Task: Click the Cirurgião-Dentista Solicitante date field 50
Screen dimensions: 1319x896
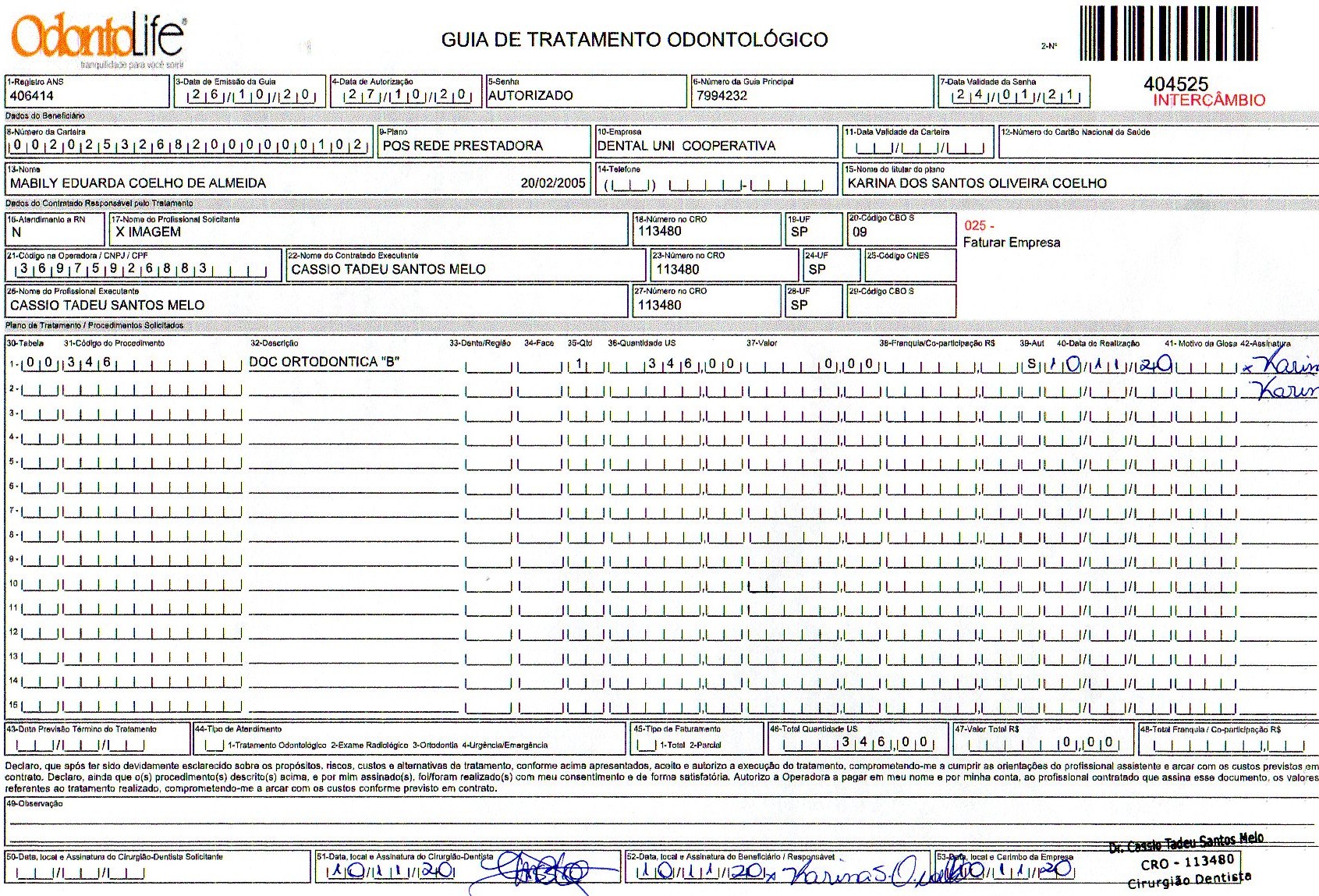Action: coord(158,866)
